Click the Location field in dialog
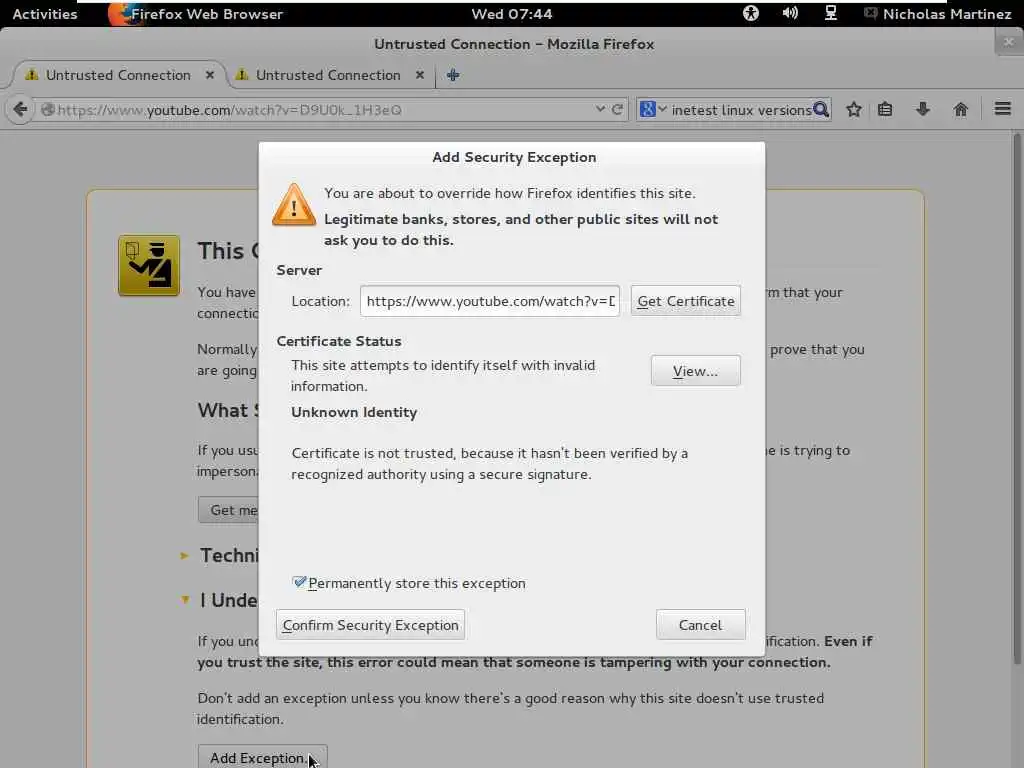 [489, 301]
